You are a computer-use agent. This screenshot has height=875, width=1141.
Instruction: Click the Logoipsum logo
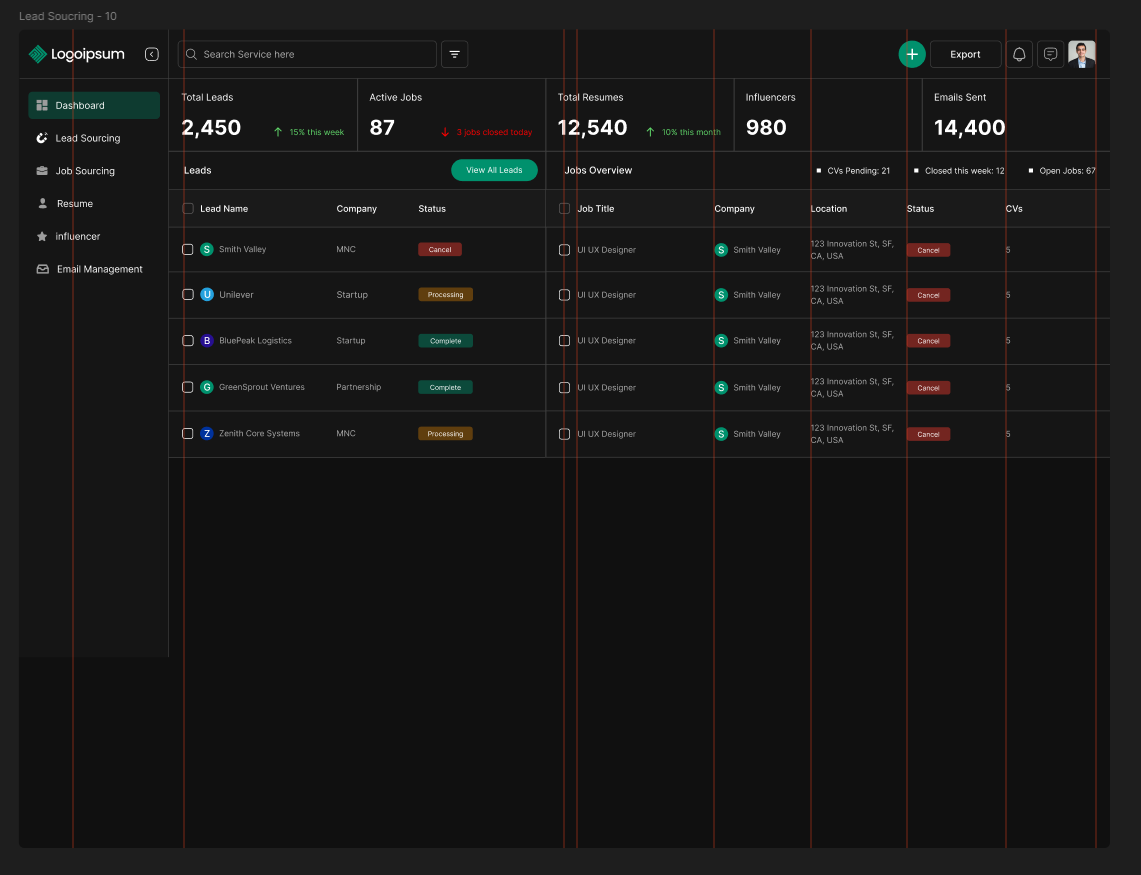(77, 54)
